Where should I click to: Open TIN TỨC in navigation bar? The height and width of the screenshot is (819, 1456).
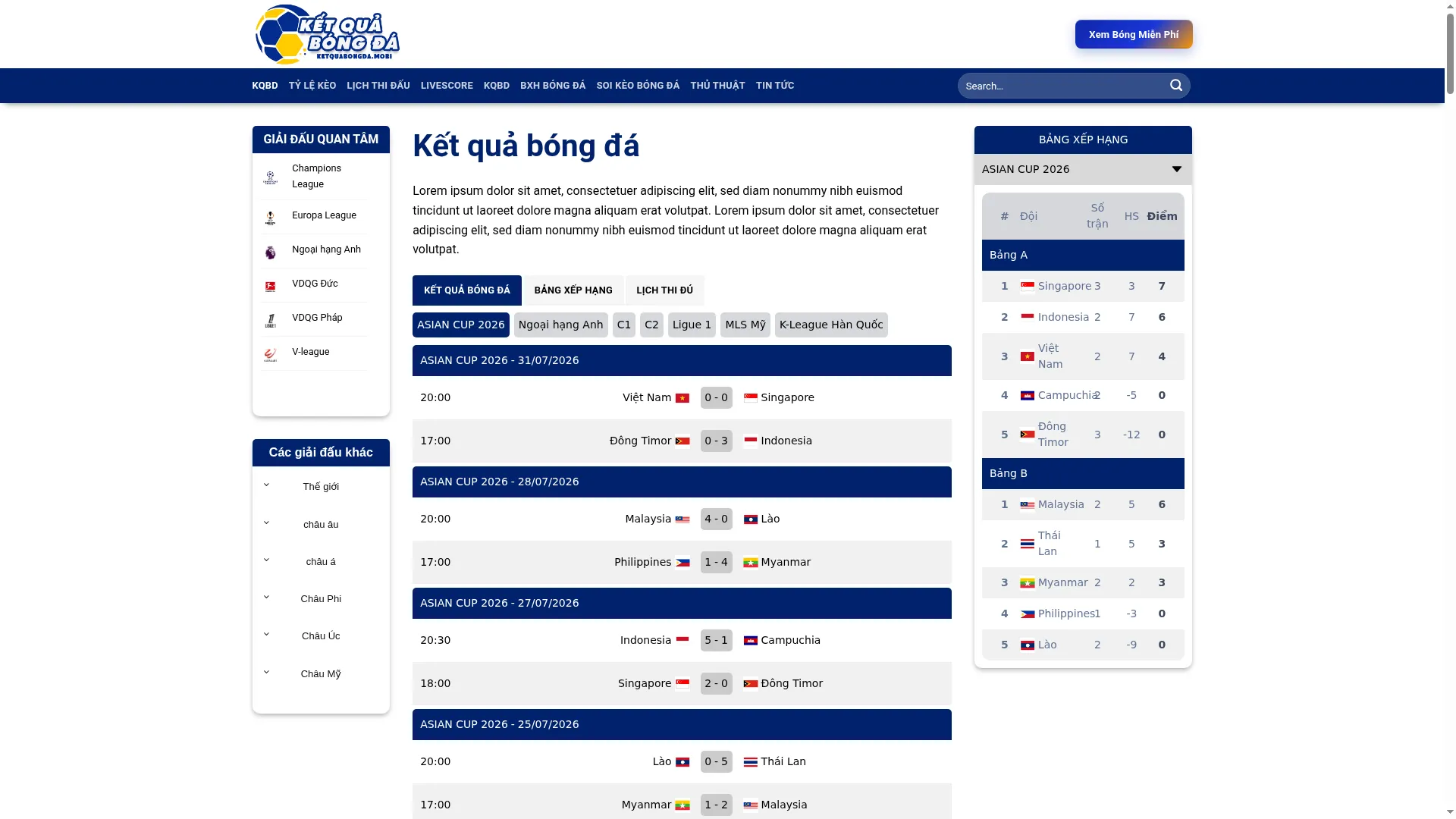click(775, 86)
